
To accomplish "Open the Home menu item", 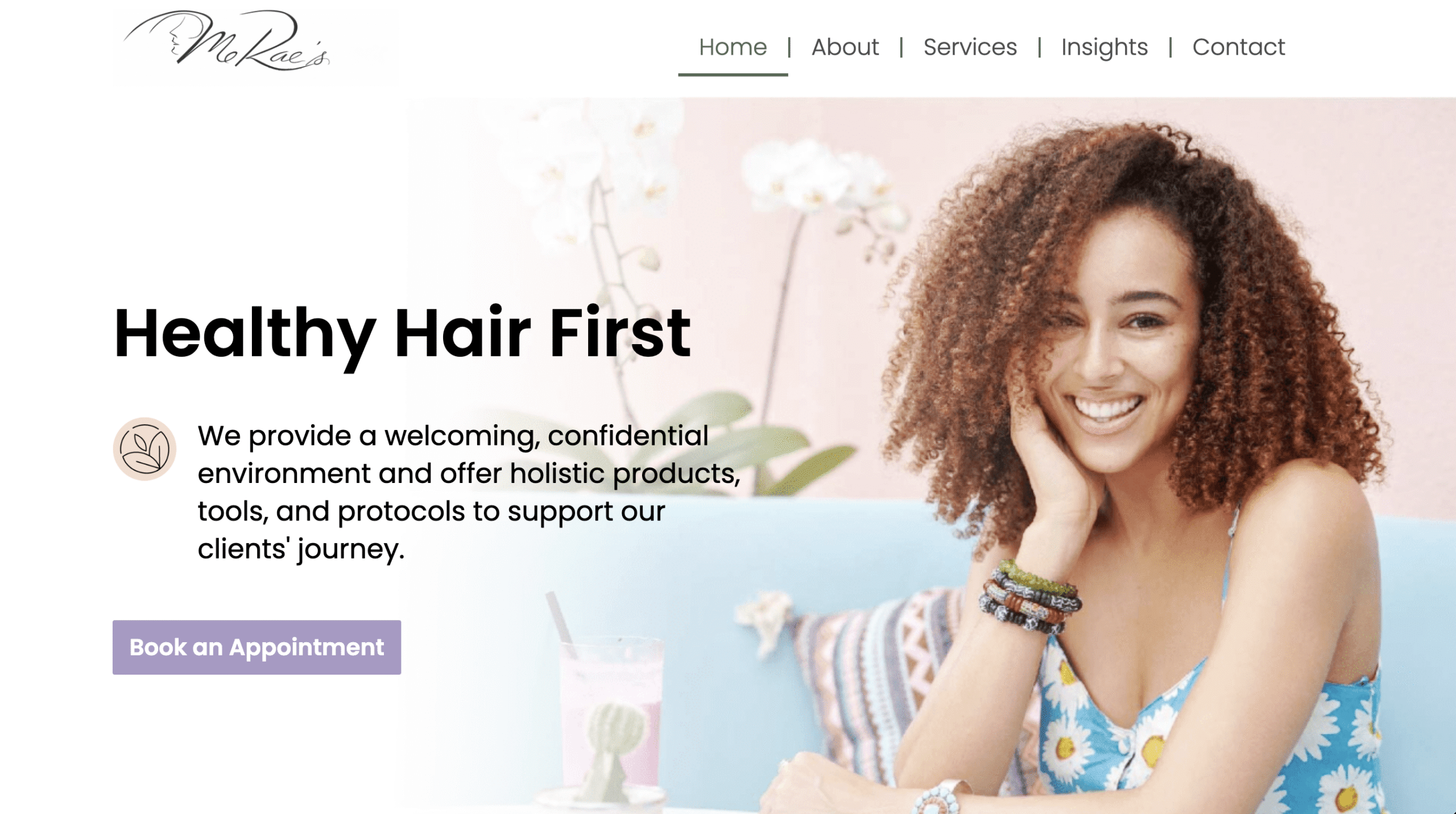I will pyautogui.click(x=733, y=47).
